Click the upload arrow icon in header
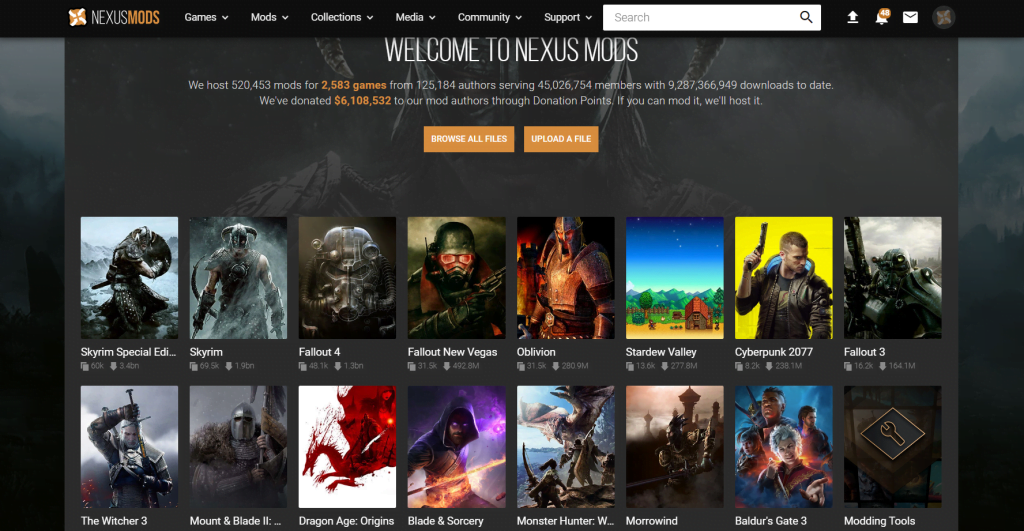Viewport: 1024px width, 531px height. click(x=852, y=17)
